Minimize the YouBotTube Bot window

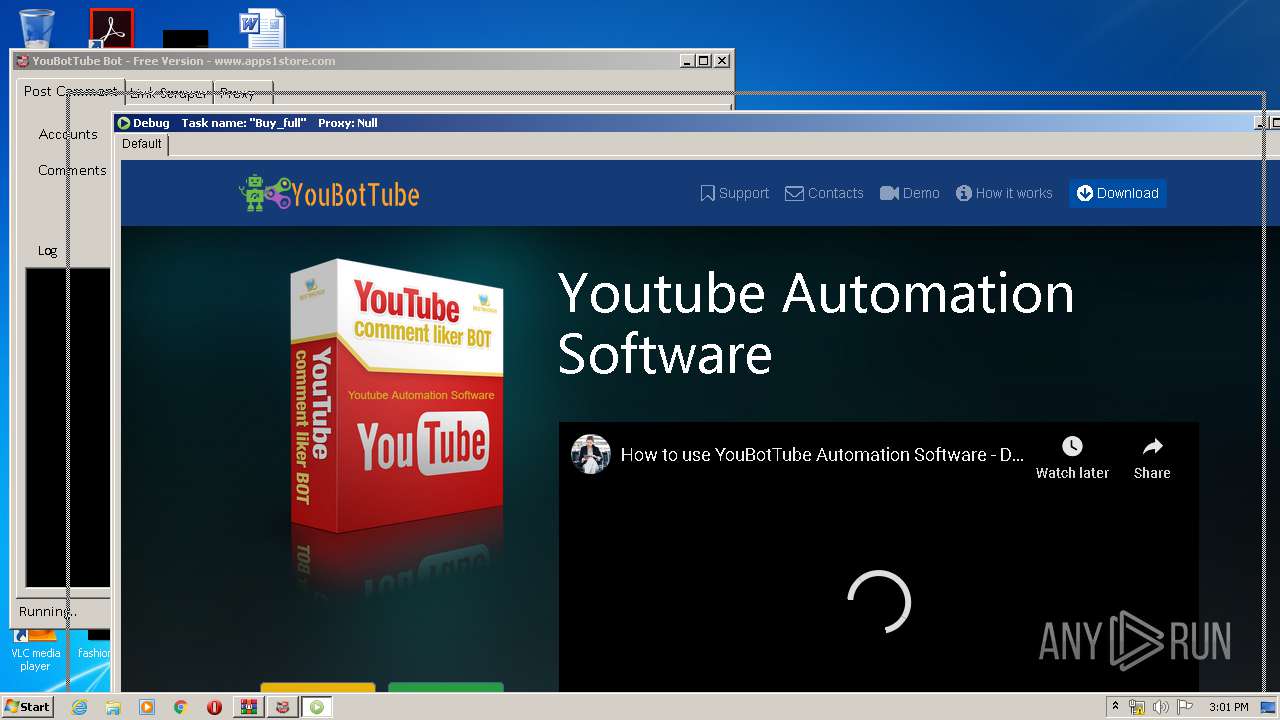(x=687, y=61)
